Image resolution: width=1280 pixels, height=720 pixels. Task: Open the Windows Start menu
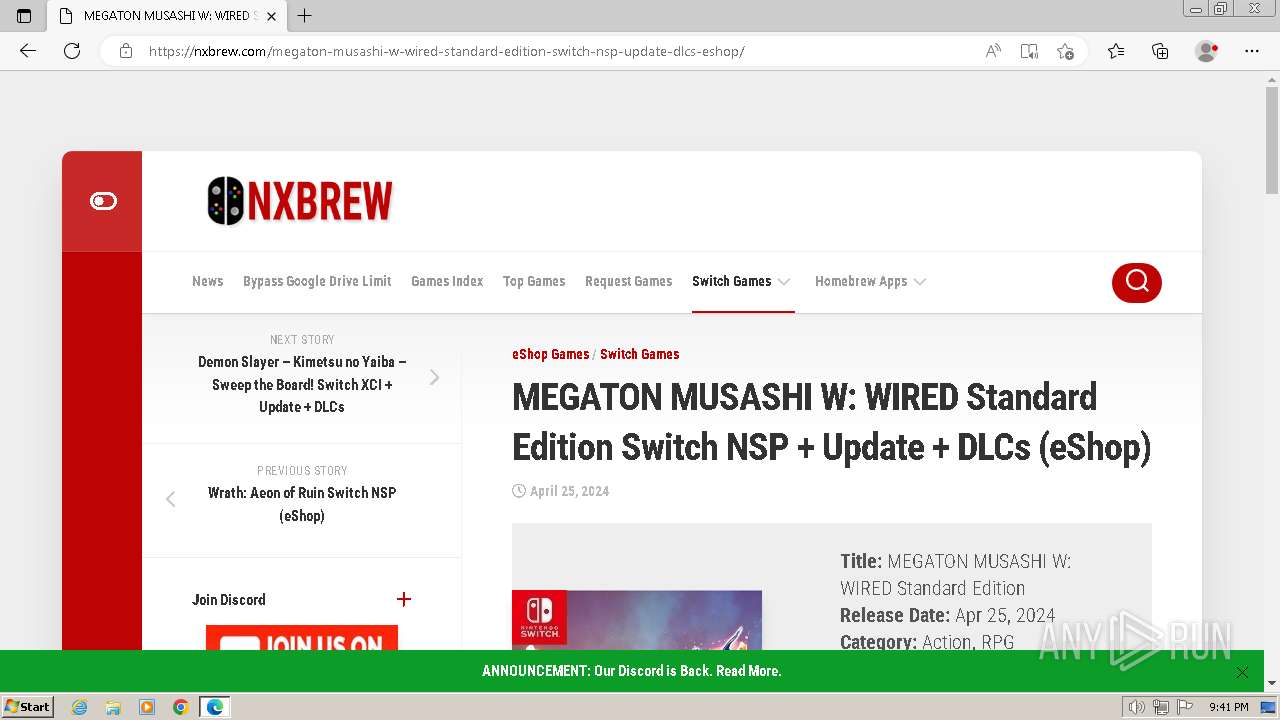[28, 706]
